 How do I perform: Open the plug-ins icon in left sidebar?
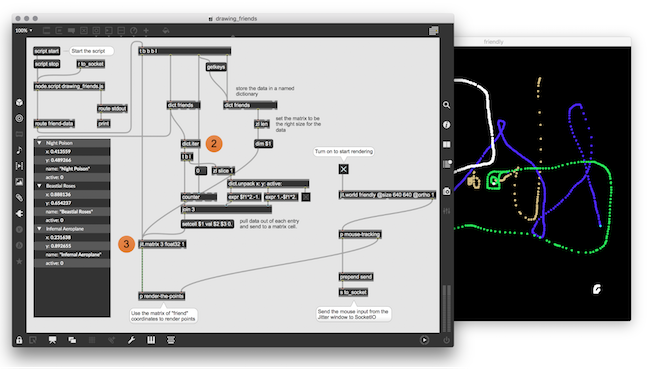(19, 214)
